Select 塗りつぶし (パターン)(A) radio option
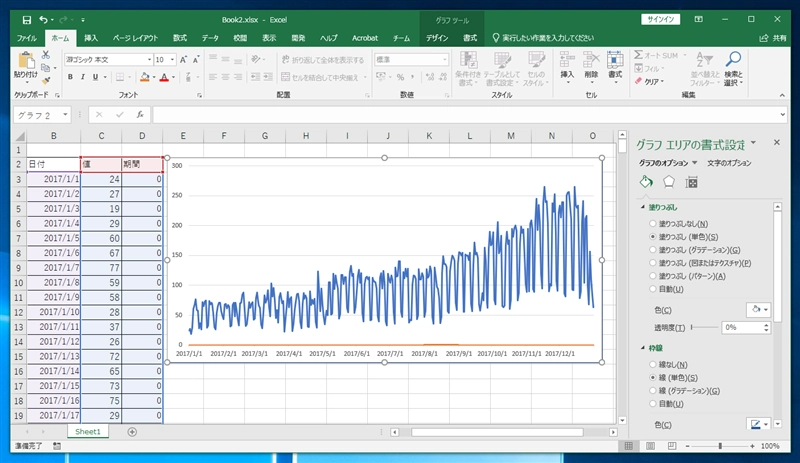 pyautogui.click(x=653, y=276)
